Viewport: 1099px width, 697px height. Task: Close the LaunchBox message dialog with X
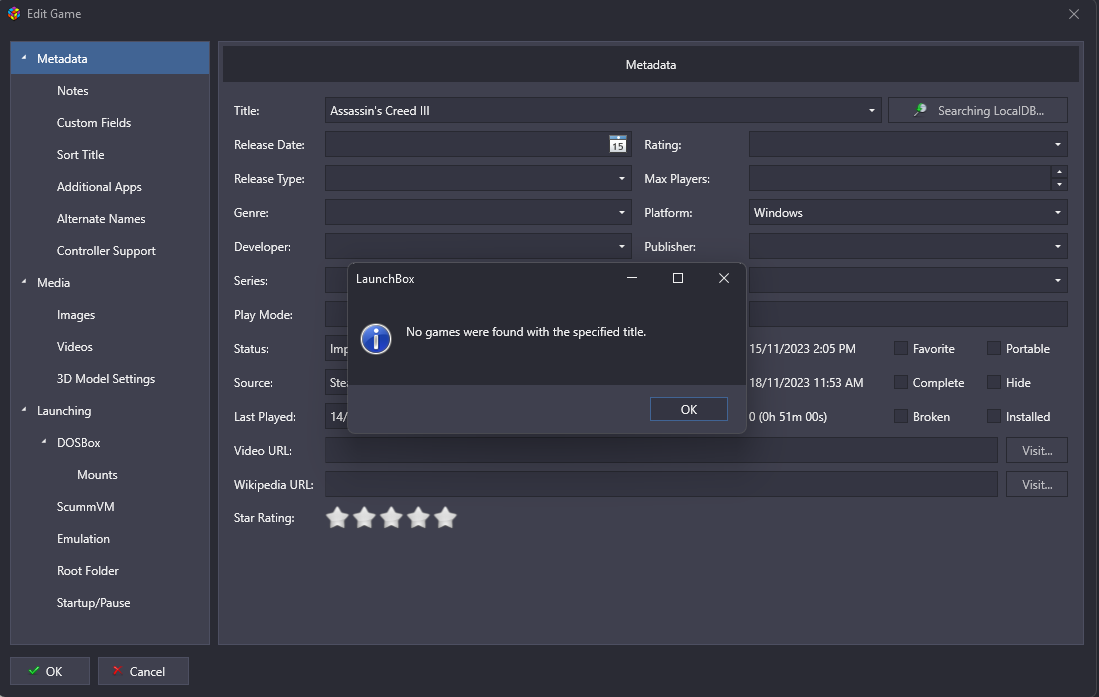pyautogui.click(x=724, y=278)
